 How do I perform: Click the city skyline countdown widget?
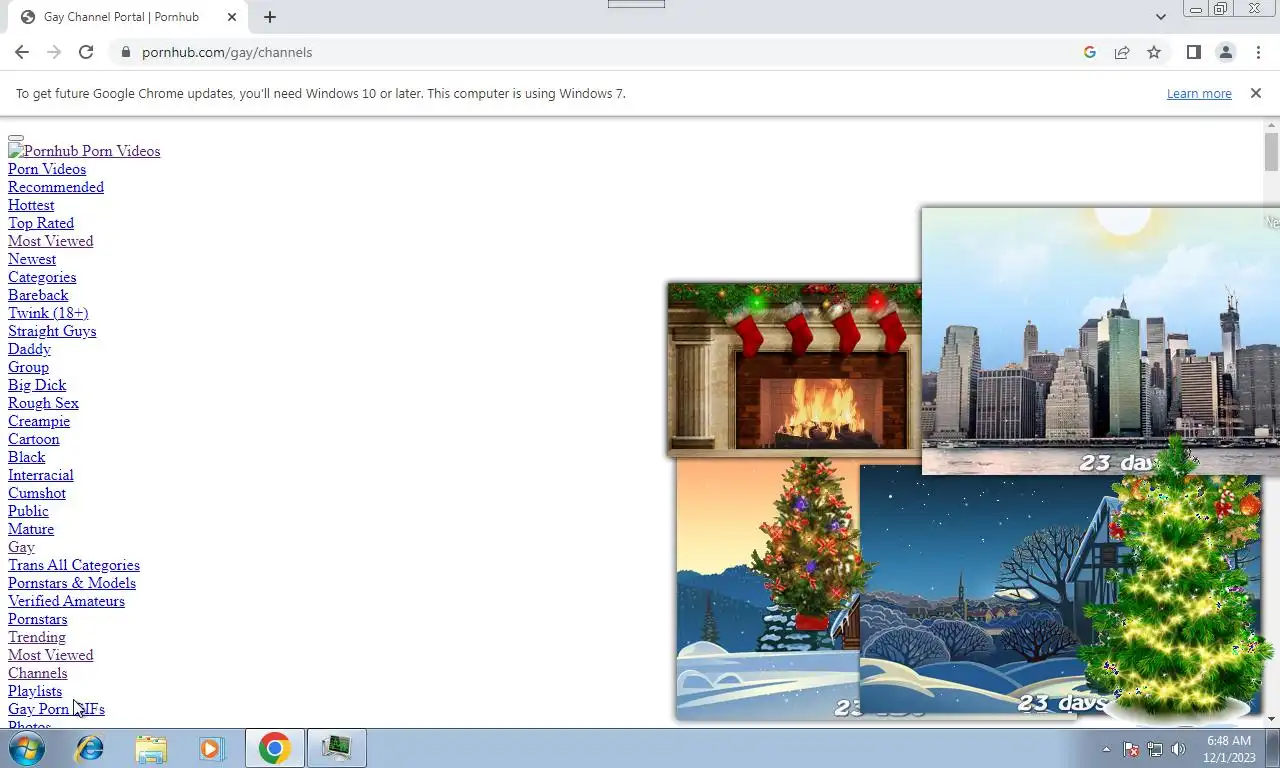tap(1100, 340)
